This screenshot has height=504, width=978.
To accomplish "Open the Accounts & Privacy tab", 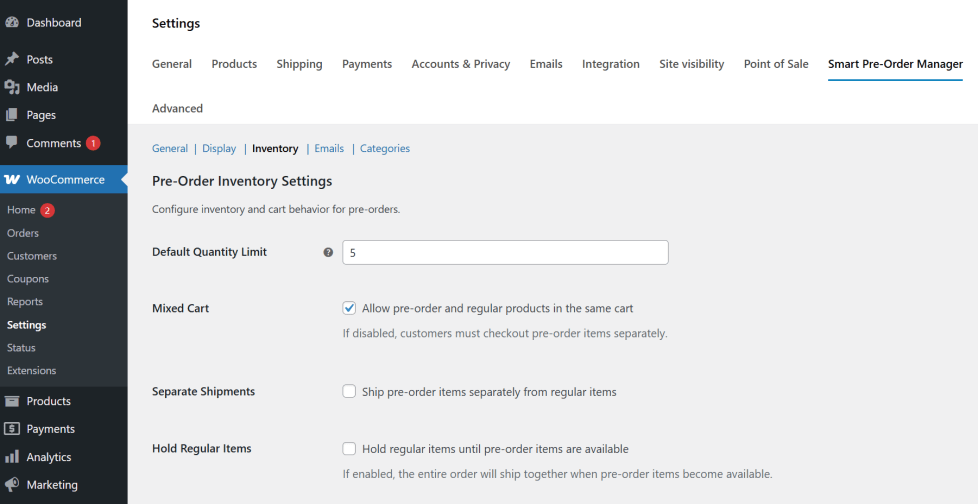I will (460, 64).
